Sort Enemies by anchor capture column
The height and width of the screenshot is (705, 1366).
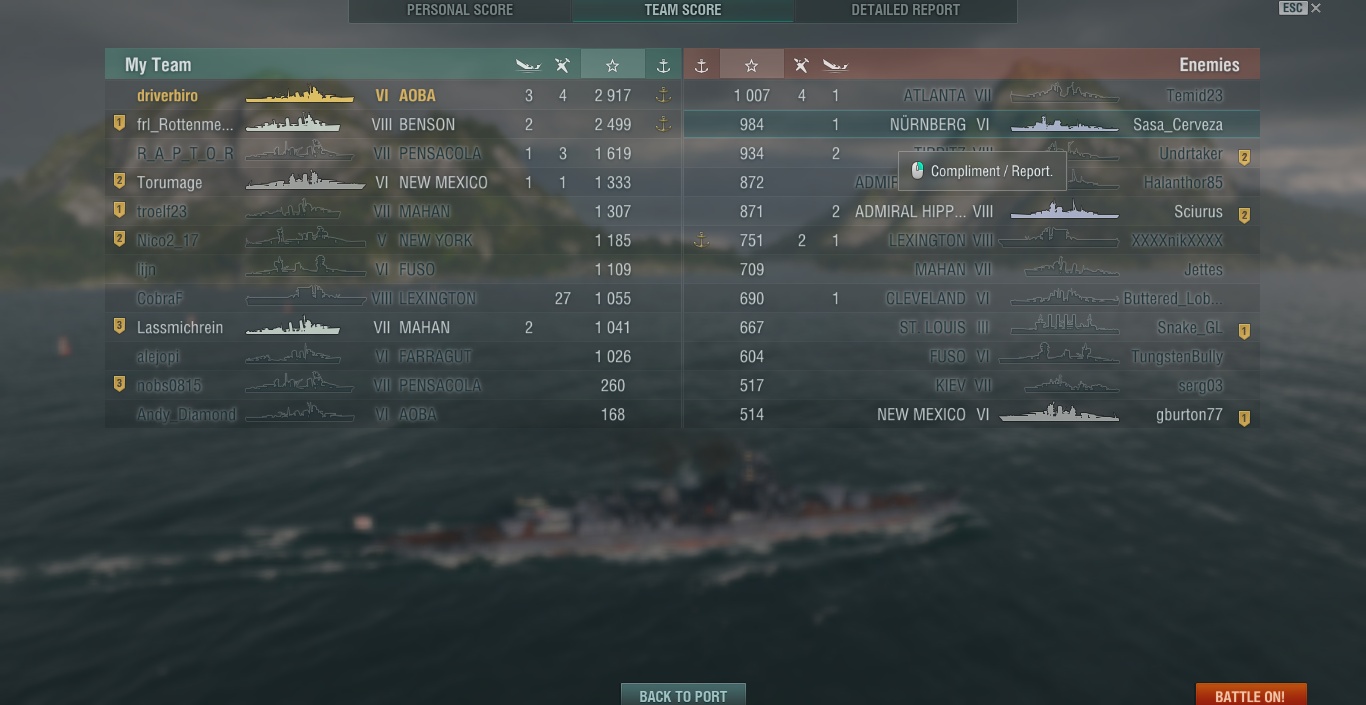701,65
